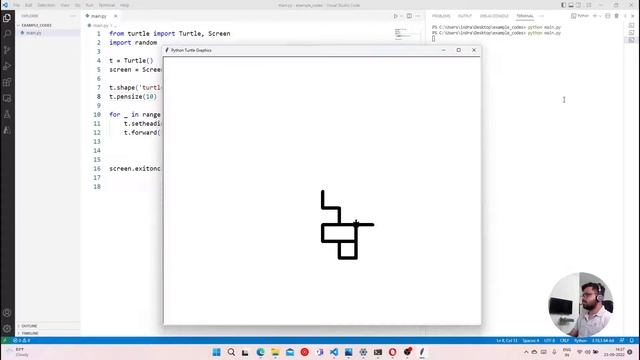Open the Manage gear icon in activity bar

pos(7,329)
